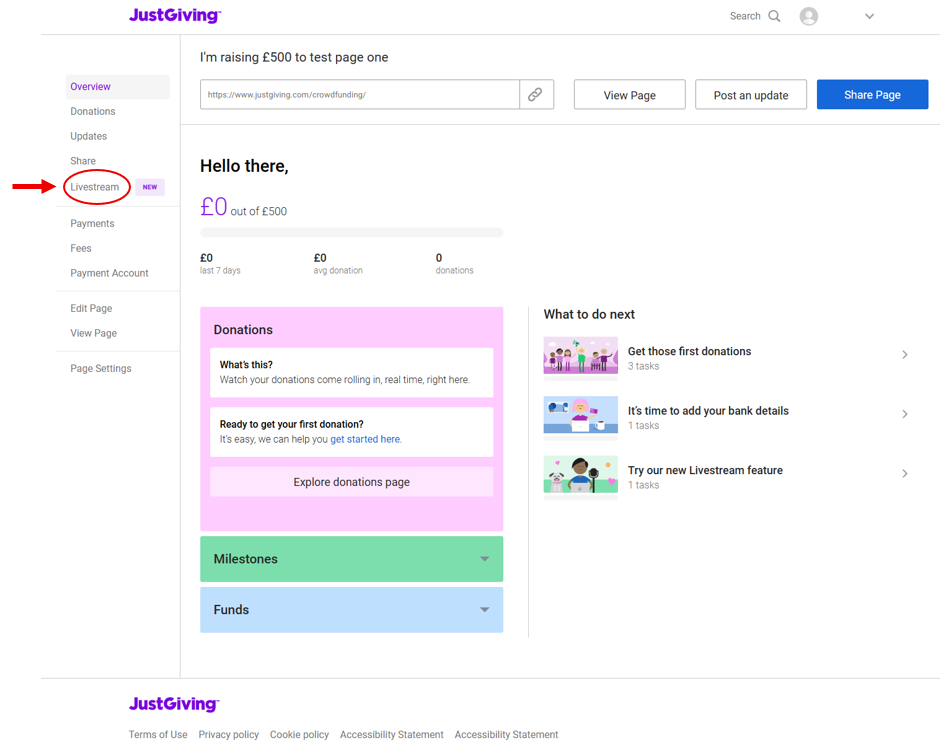Click the JustGiving logo in header
940x753 pixels.
pos(175,16)
